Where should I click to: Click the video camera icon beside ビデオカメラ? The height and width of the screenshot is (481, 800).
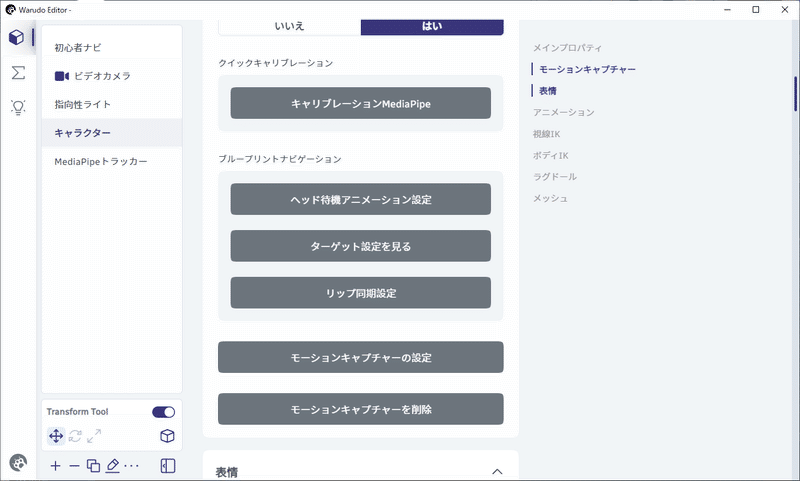(62, 76)
